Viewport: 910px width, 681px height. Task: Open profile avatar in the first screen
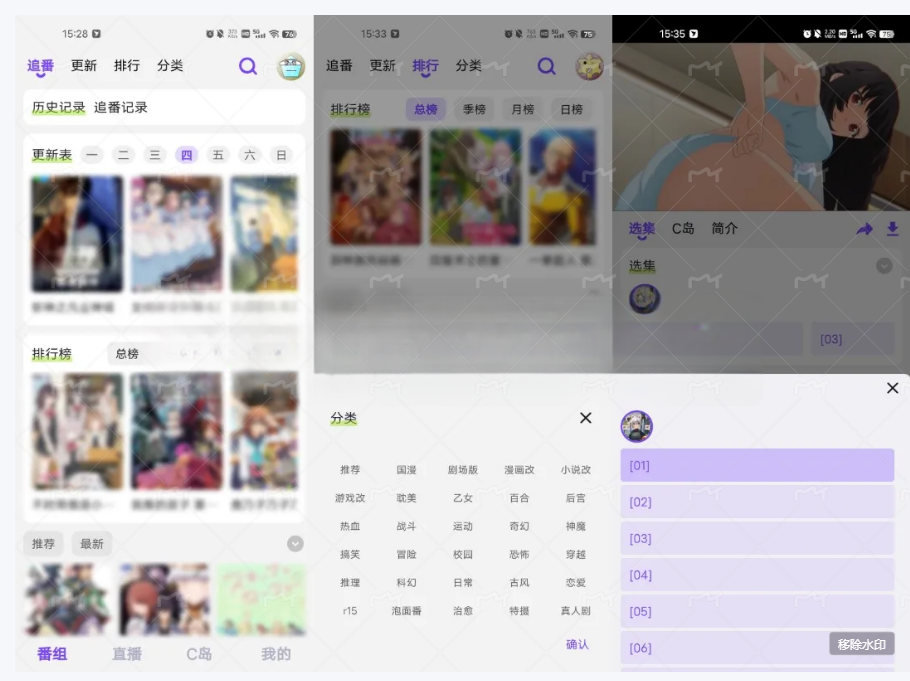click(x=291, y=67)
